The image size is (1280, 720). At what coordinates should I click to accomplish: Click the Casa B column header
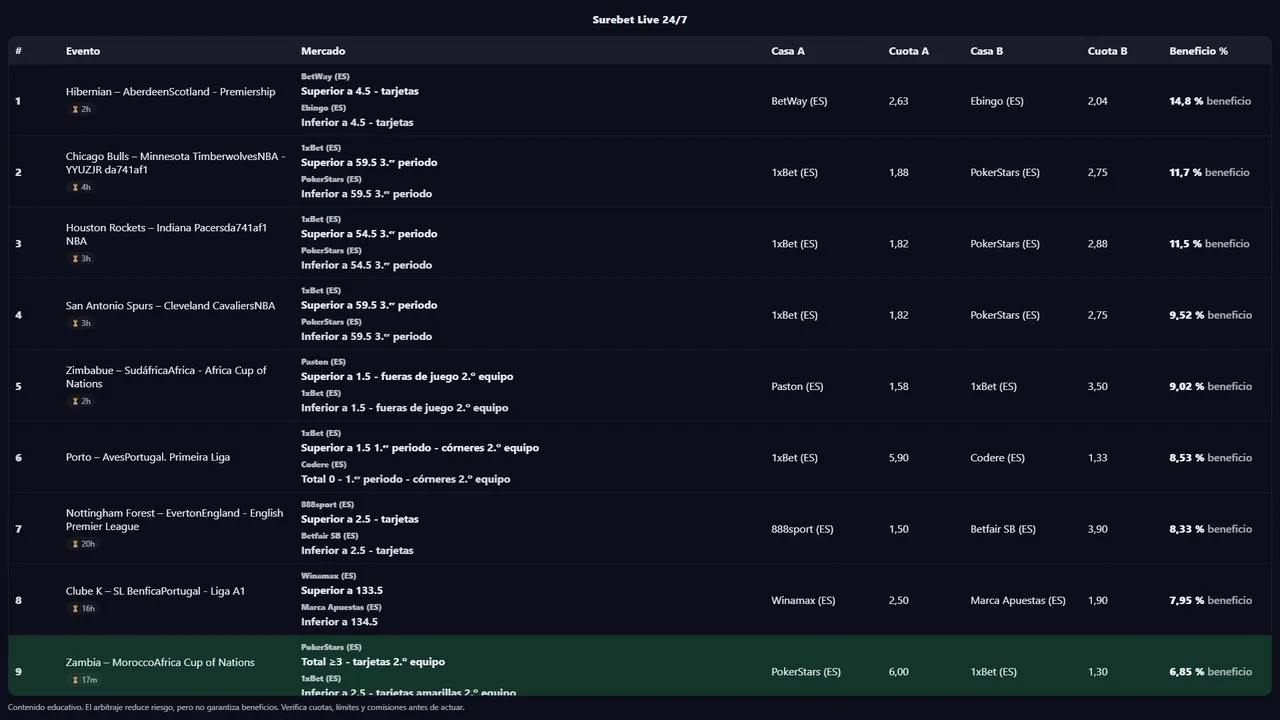point(986,51)
